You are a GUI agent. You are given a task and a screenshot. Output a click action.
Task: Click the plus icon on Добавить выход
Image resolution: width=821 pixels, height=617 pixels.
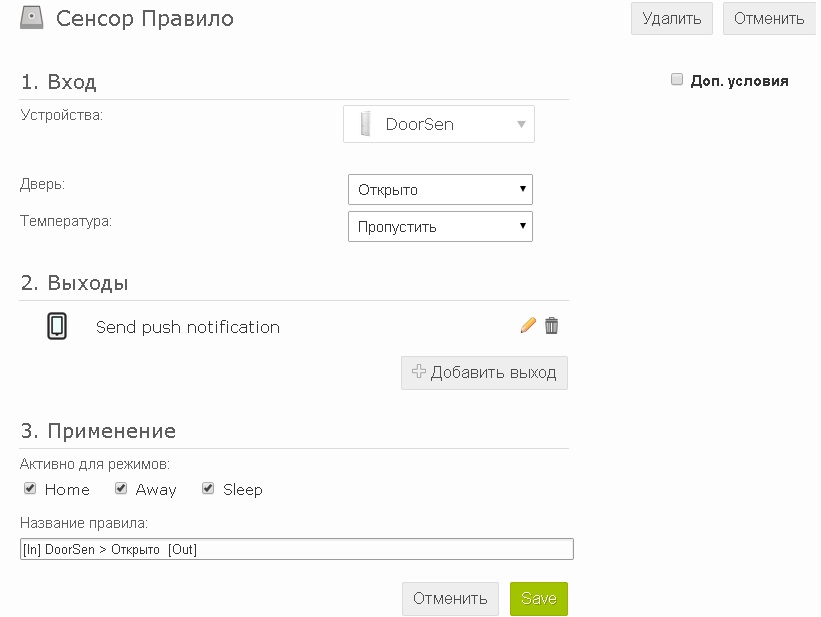[419, 371]
